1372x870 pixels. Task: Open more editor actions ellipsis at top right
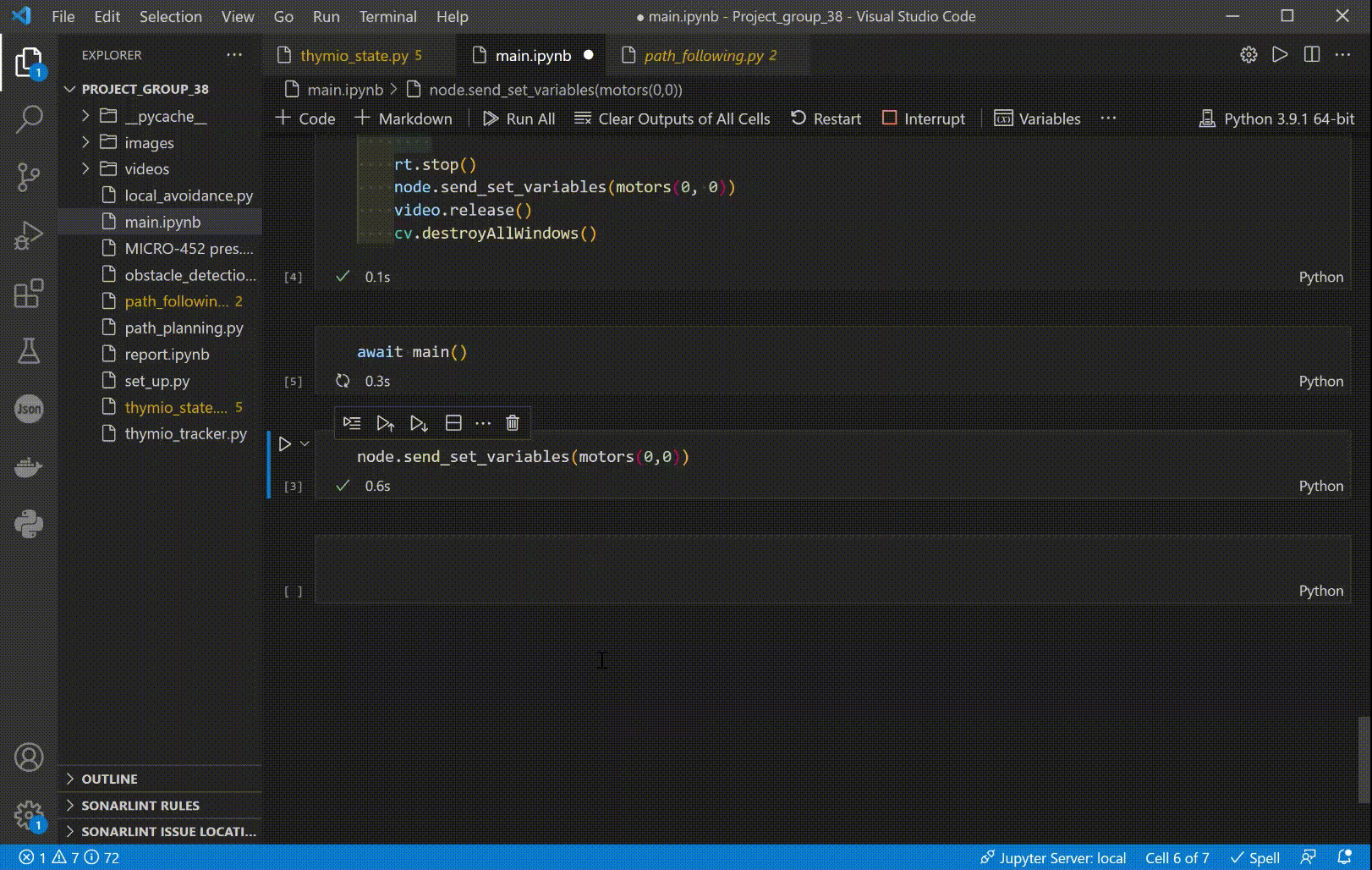point(1342,55)
